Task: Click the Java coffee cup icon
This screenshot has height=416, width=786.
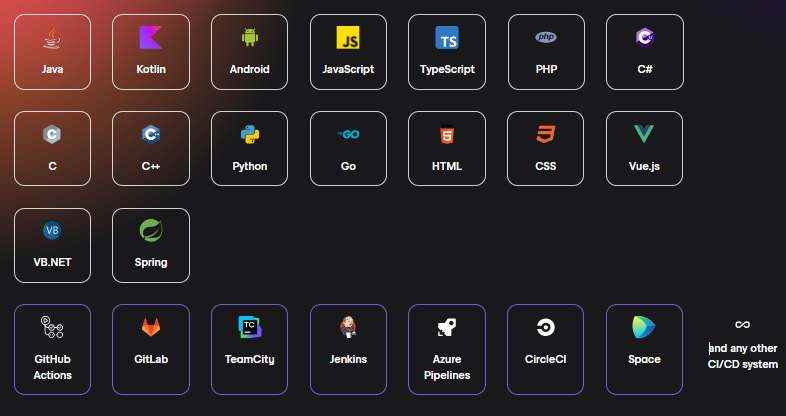Action: tap(52, 38)
